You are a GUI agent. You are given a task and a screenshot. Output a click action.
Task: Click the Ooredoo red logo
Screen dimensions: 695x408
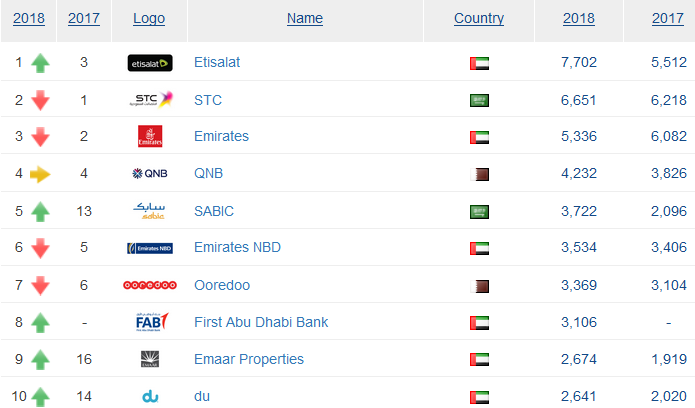(150, 285)
